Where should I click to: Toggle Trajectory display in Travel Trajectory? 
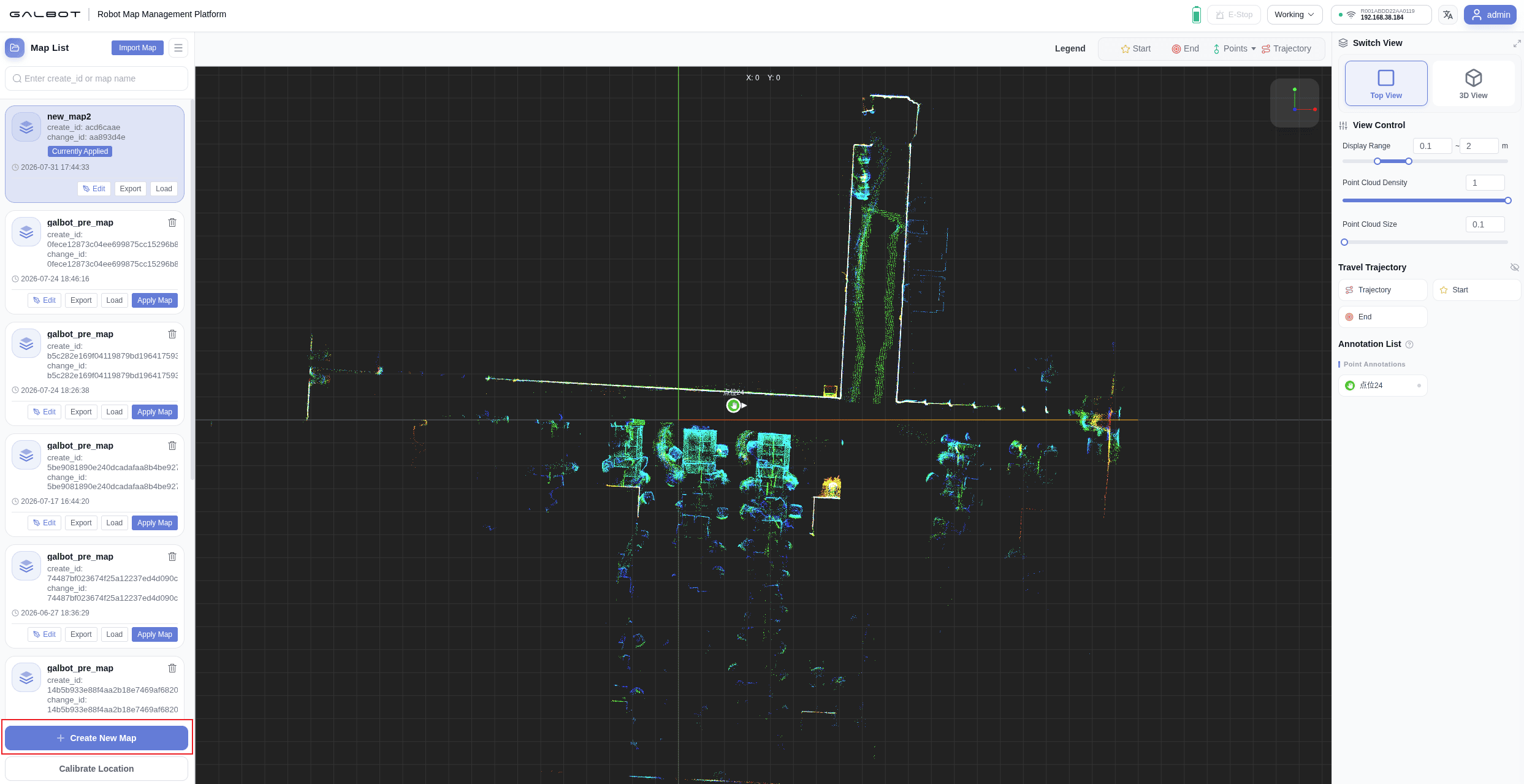click(x=1382, y=290)
